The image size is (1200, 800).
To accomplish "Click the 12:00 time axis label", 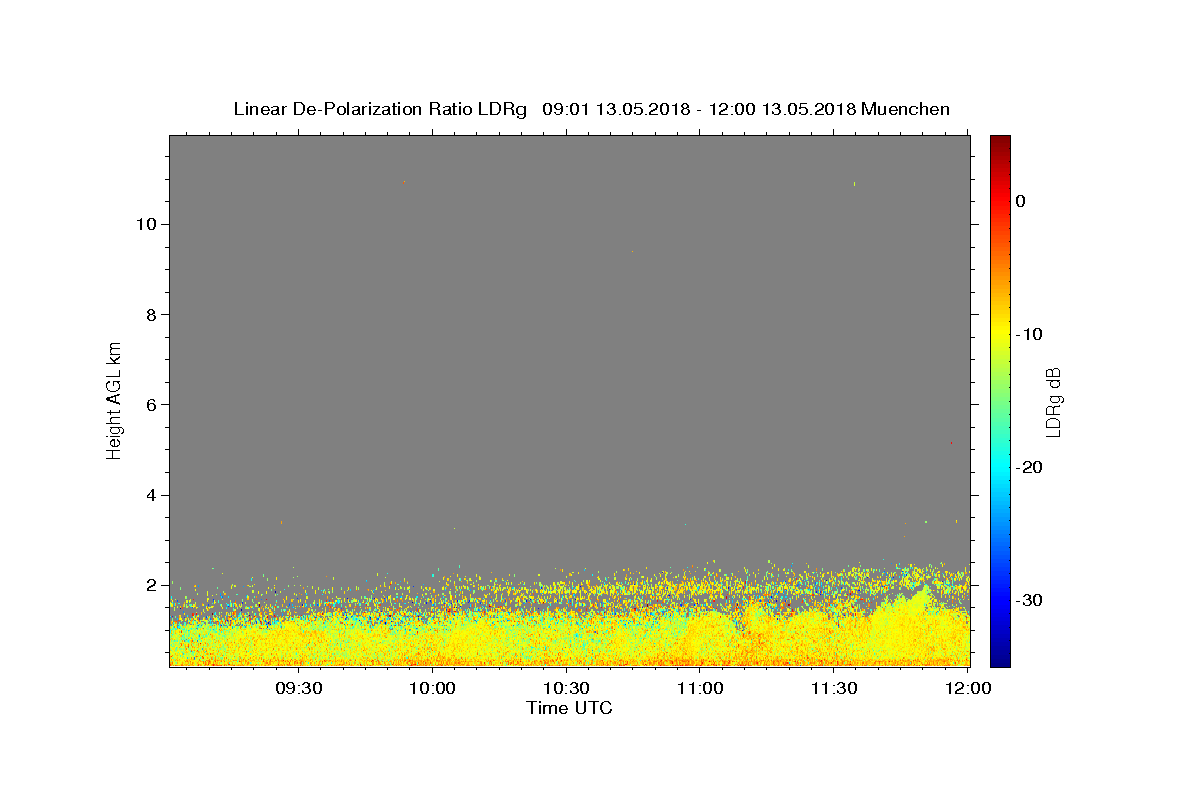I will coord(968,688).
